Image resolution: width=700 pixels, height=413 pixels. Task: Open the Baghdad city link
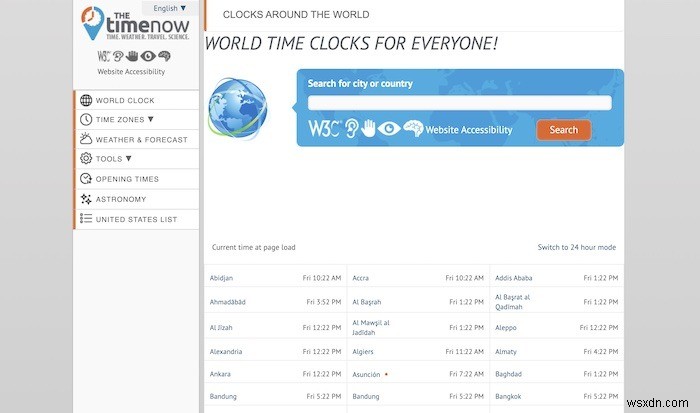click(508, 374)
